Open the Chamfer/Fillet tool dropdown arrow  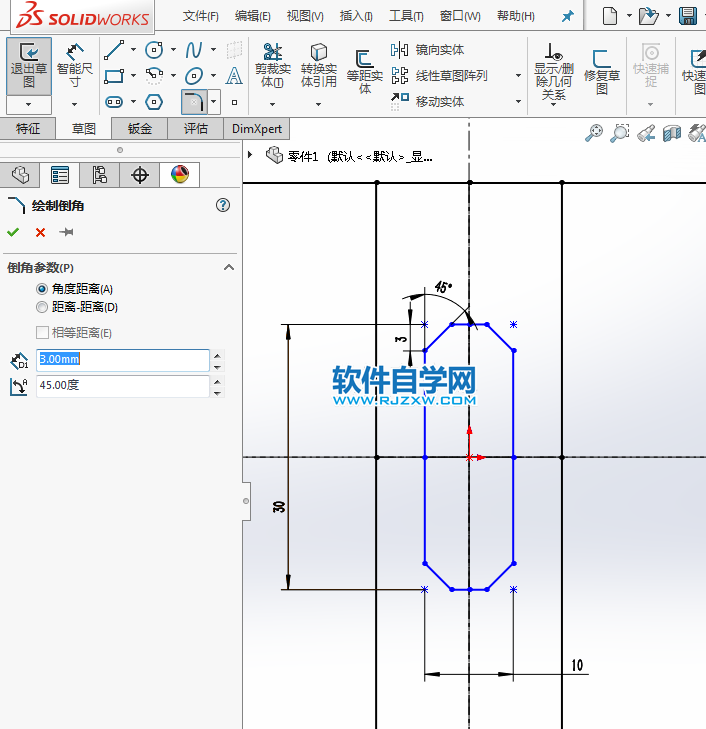tap(213, 101)
